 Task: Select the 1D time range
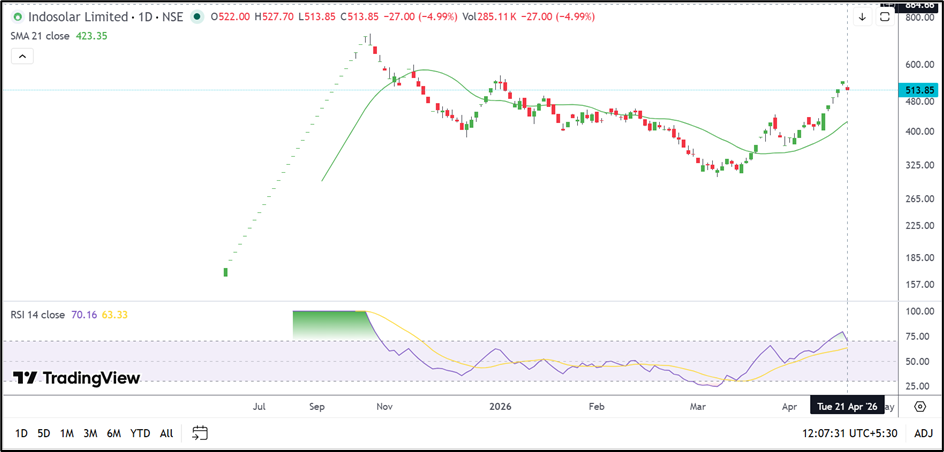(x=21, y=433)
